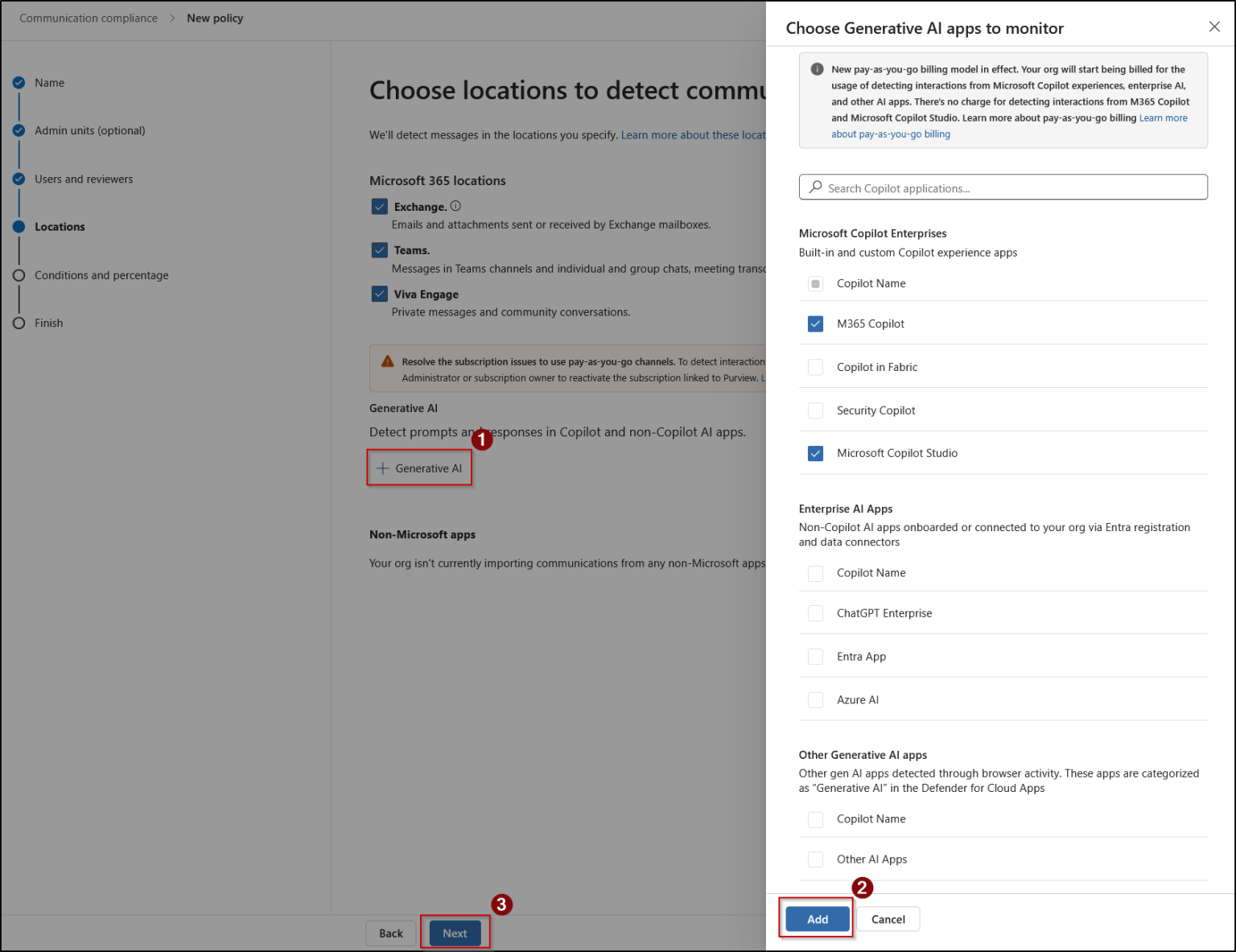Enable ChatGPT Enterprise monitoring

tap(815, 613)
